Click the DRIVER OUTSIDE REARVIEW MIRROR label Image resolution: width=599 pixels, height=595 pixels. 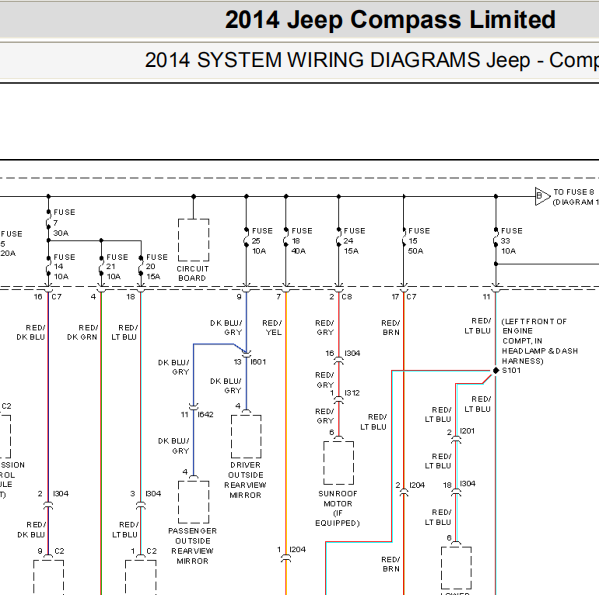pyautogui.click(x=245, y=480)
